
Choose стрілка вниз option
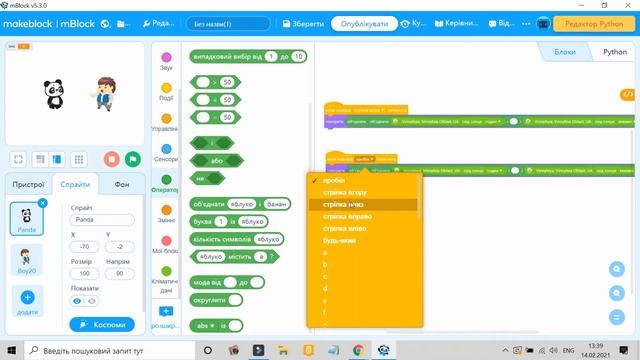[362, 204]
